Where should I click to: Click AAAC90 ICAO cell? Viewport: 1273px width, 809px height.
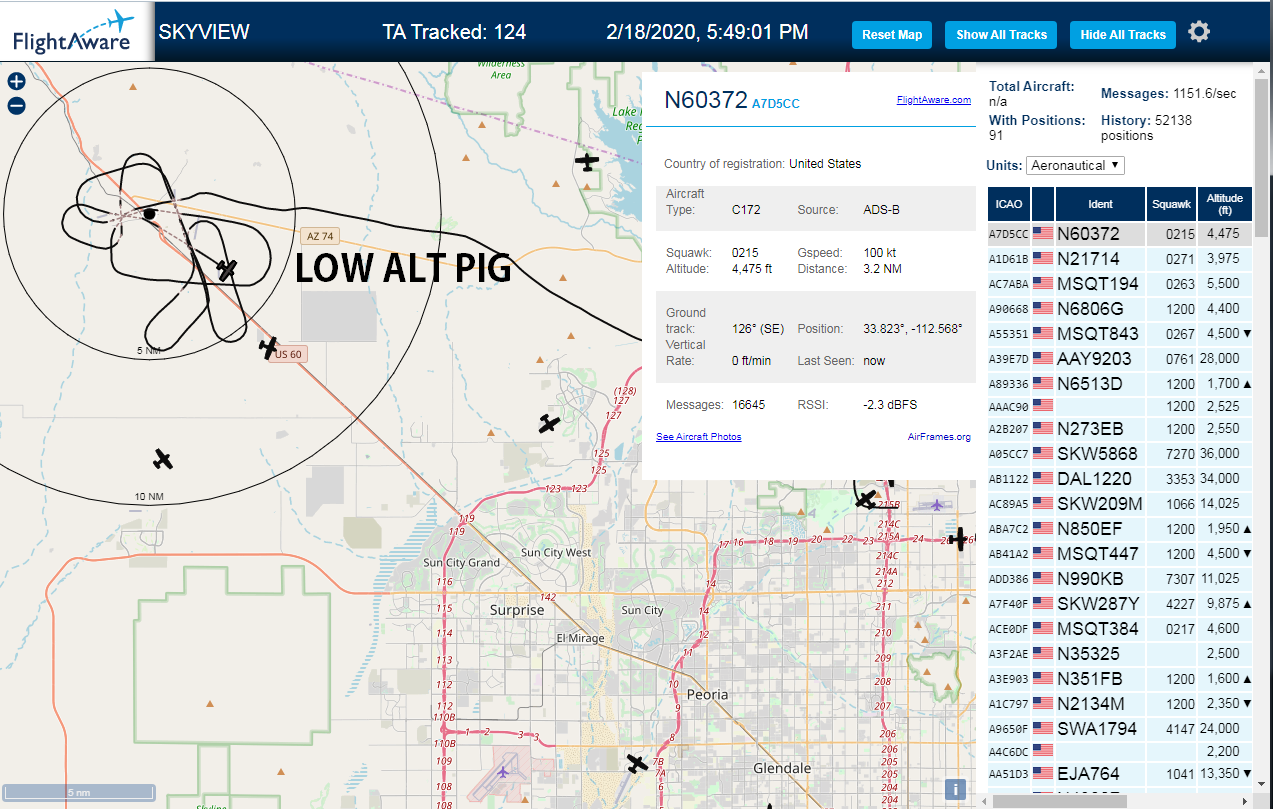click(1009, 406)
